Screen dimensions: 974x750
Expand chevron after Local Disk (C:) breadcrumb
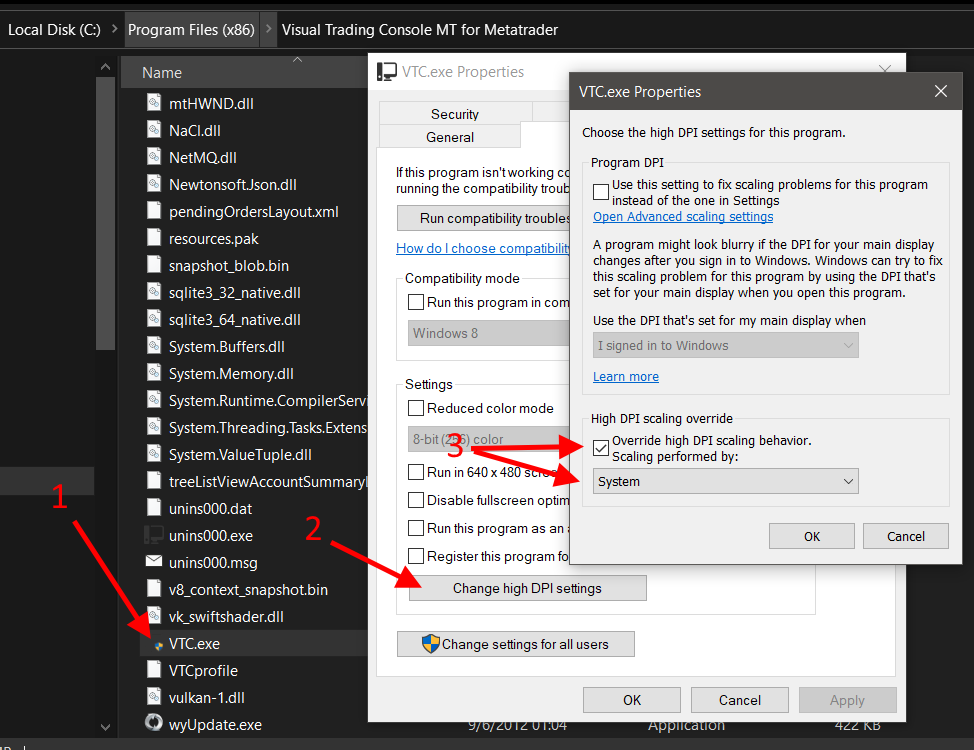(114, 29)
